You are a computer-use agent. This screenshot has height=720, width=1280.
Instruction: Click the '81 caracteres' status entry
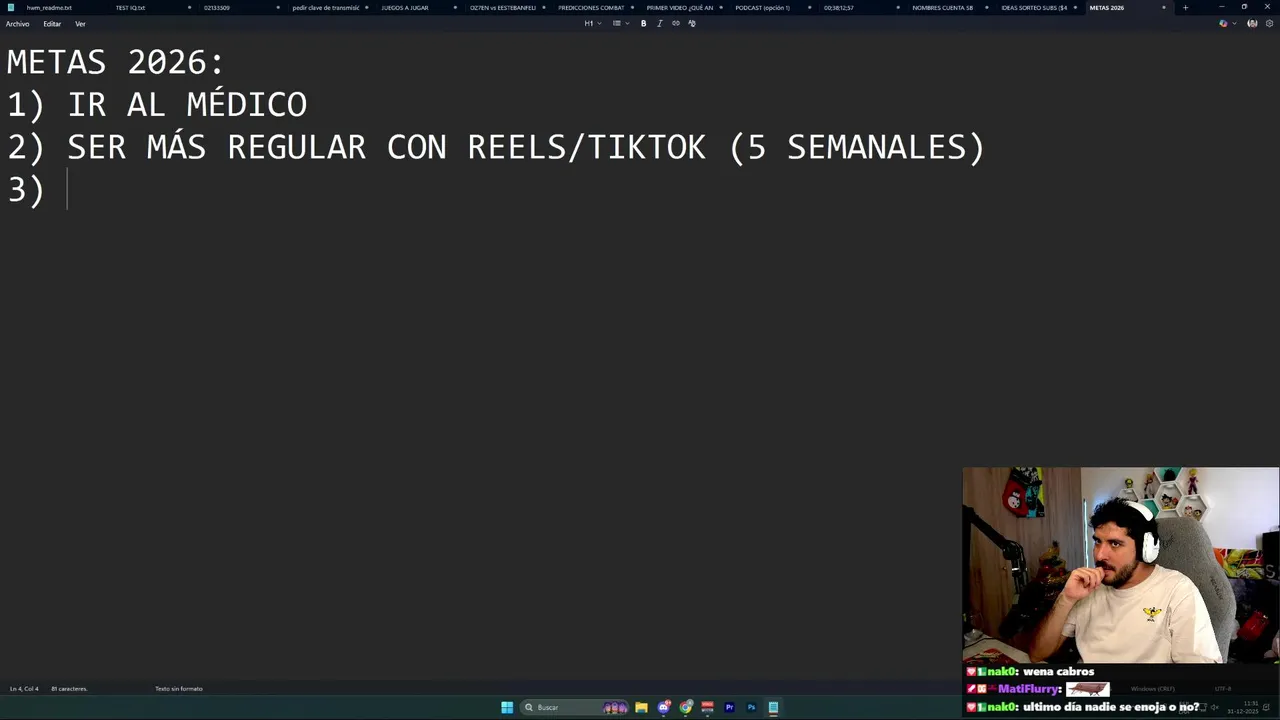pyautogui.click(x=69, y=689)
